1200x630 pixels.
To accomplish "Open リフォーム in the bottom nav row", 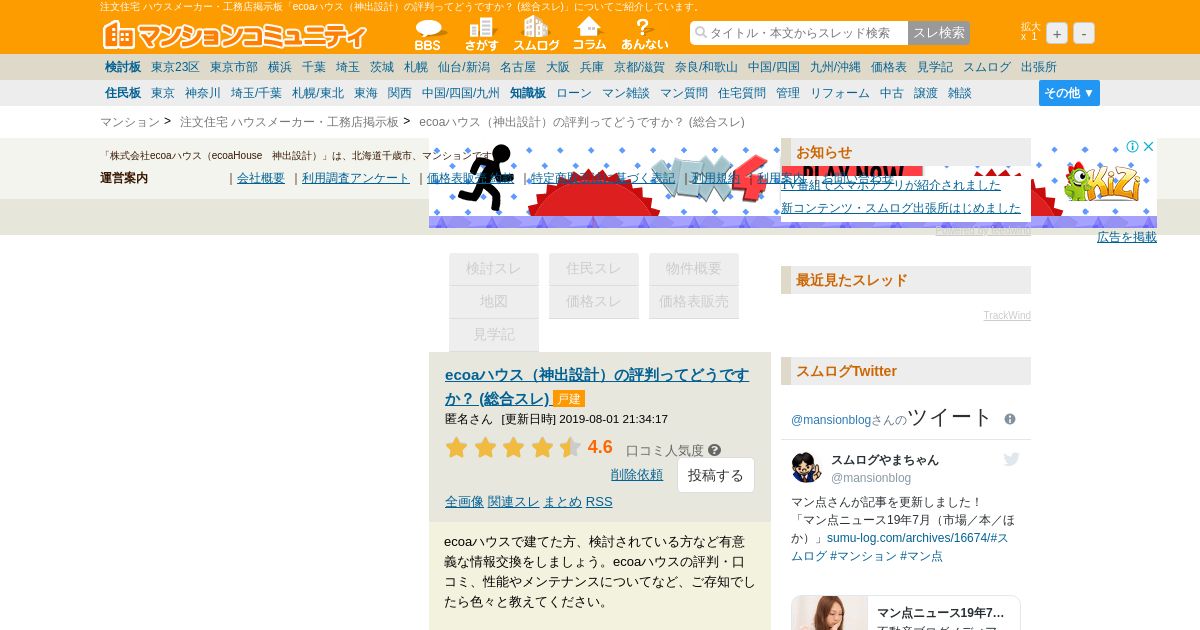I will (840, 93).
